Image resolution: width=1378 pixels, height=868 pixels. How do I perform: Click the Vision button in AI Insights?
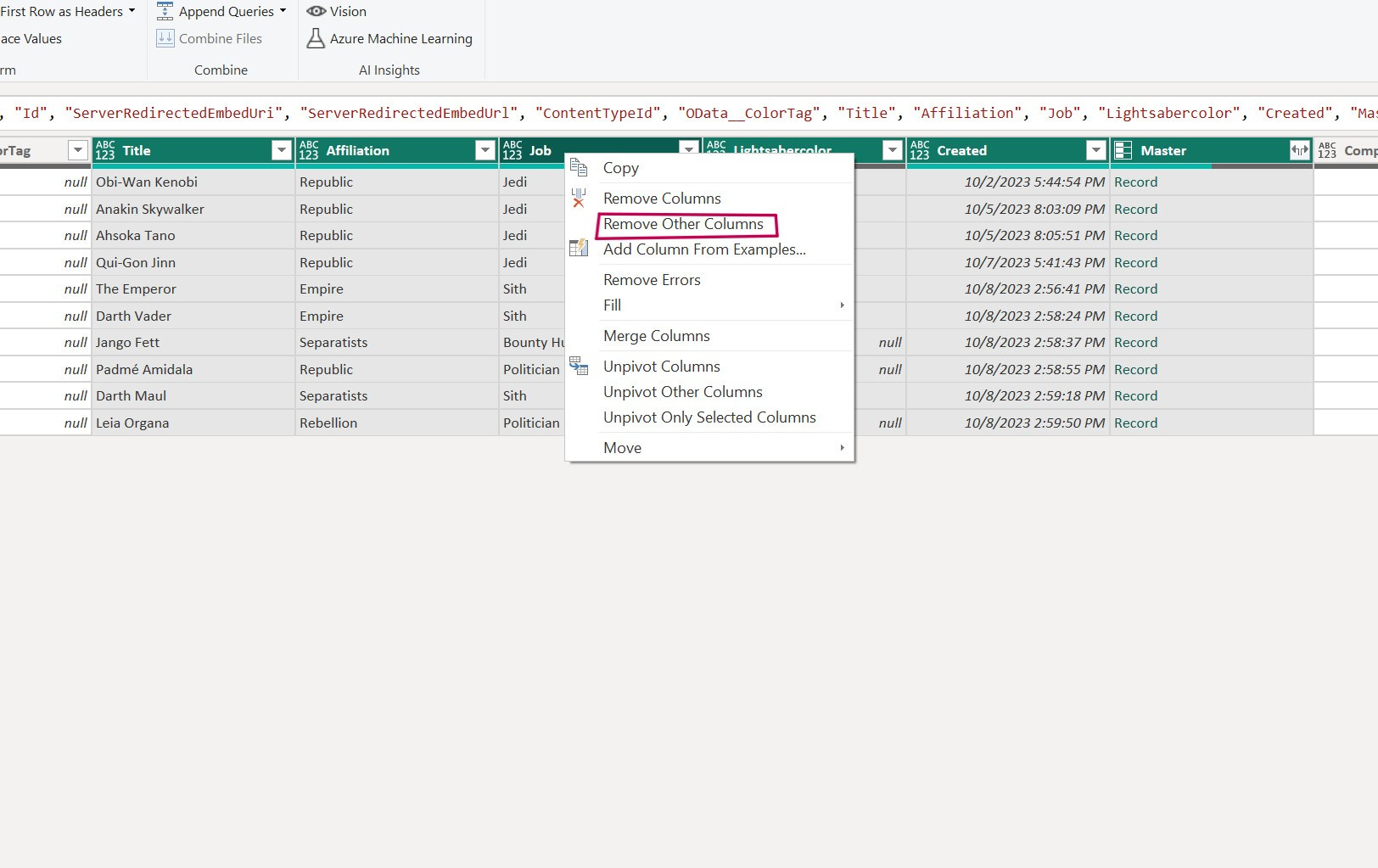(337, 11)
